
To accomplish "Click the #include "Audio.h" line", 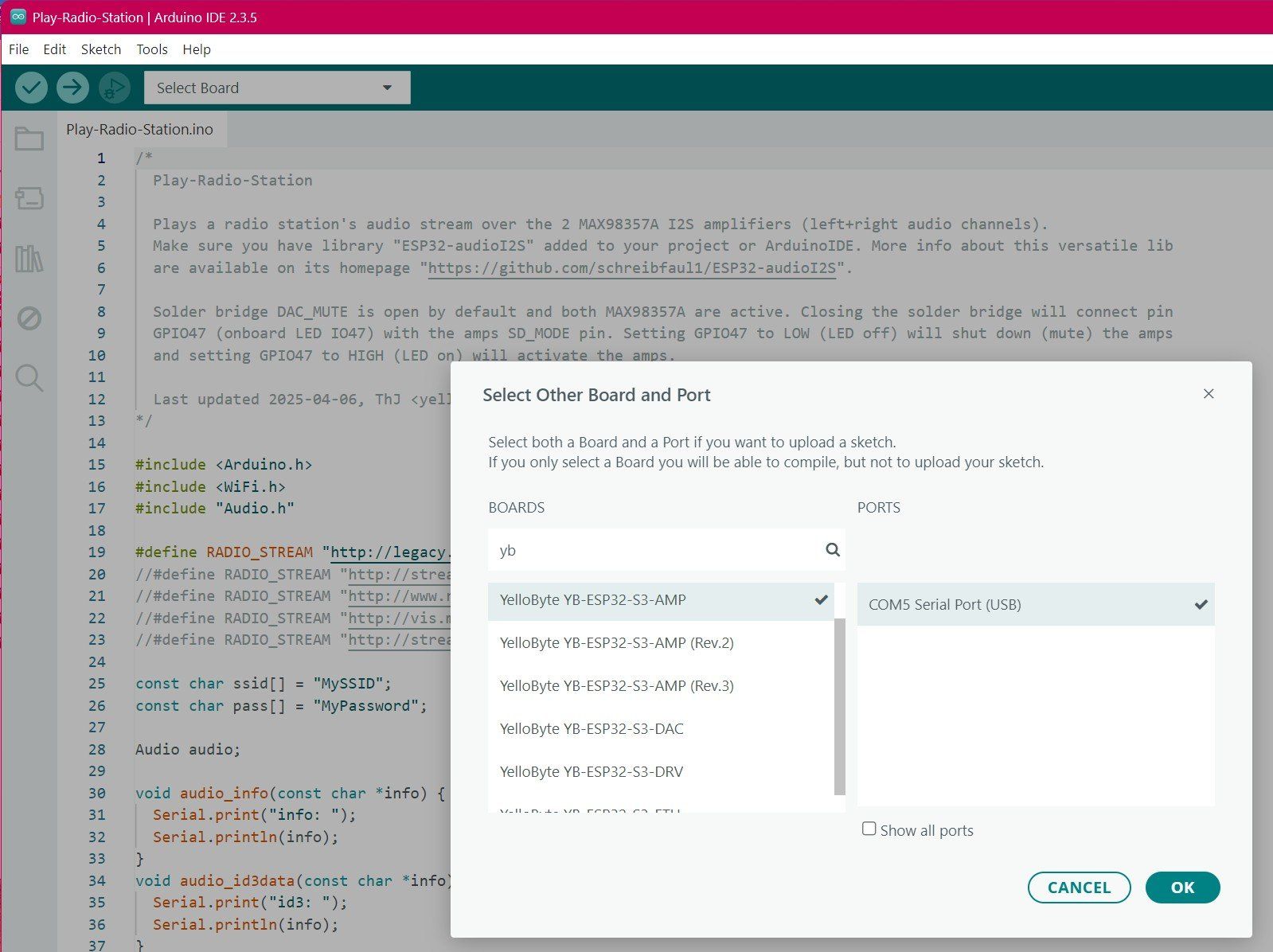I will tap(215, 509).
